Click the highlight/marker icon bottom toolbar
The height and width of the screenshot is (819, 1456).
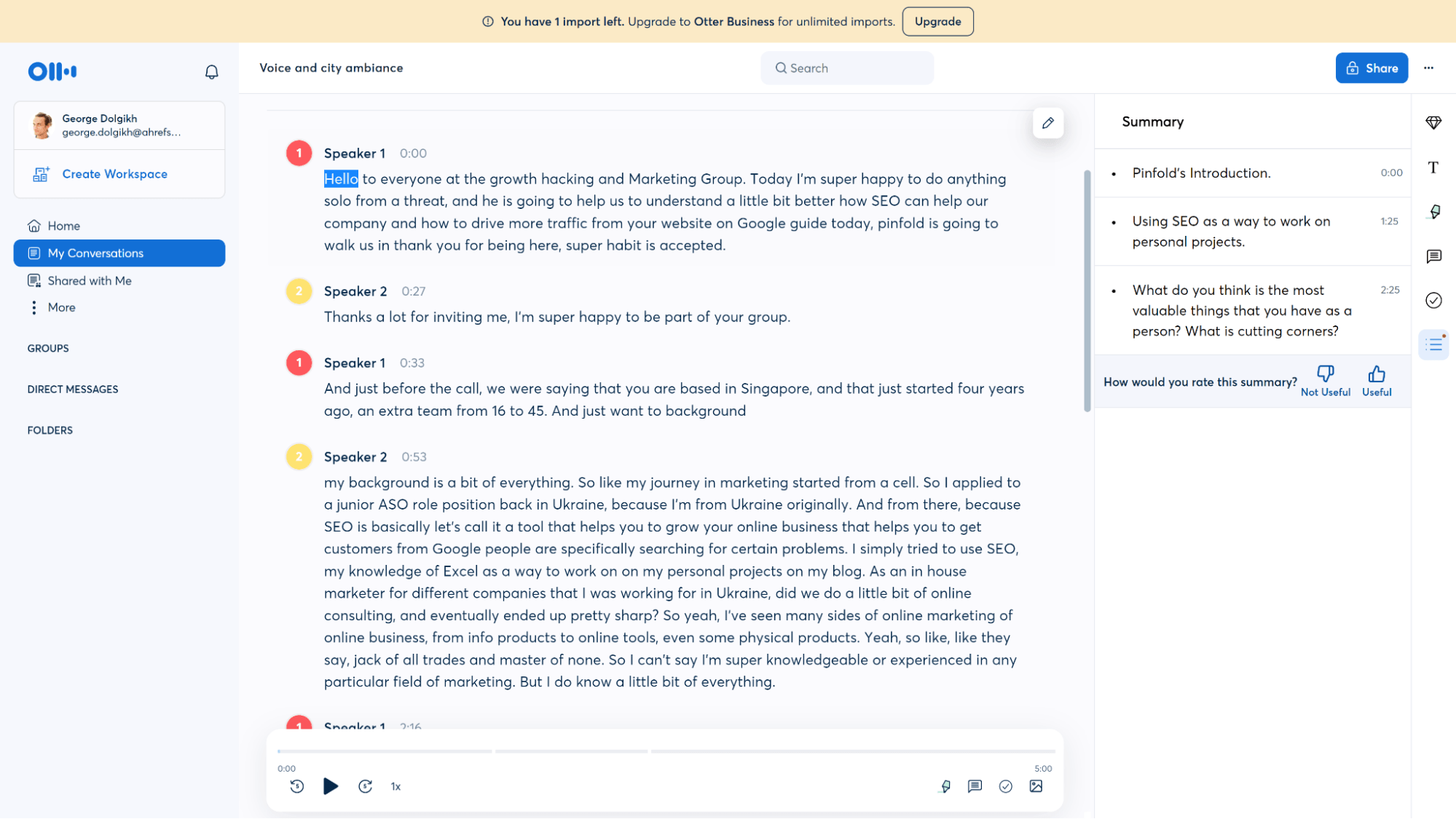coord(944,786)
